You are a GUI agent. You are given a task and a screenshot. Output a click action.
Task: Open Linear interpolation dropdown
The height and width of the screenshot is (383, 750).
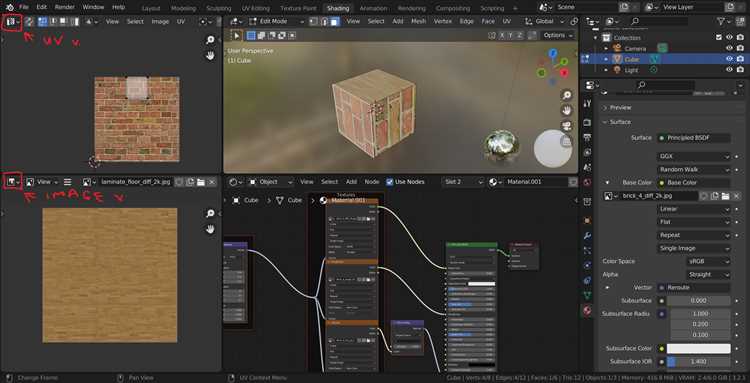pos(694,209)
